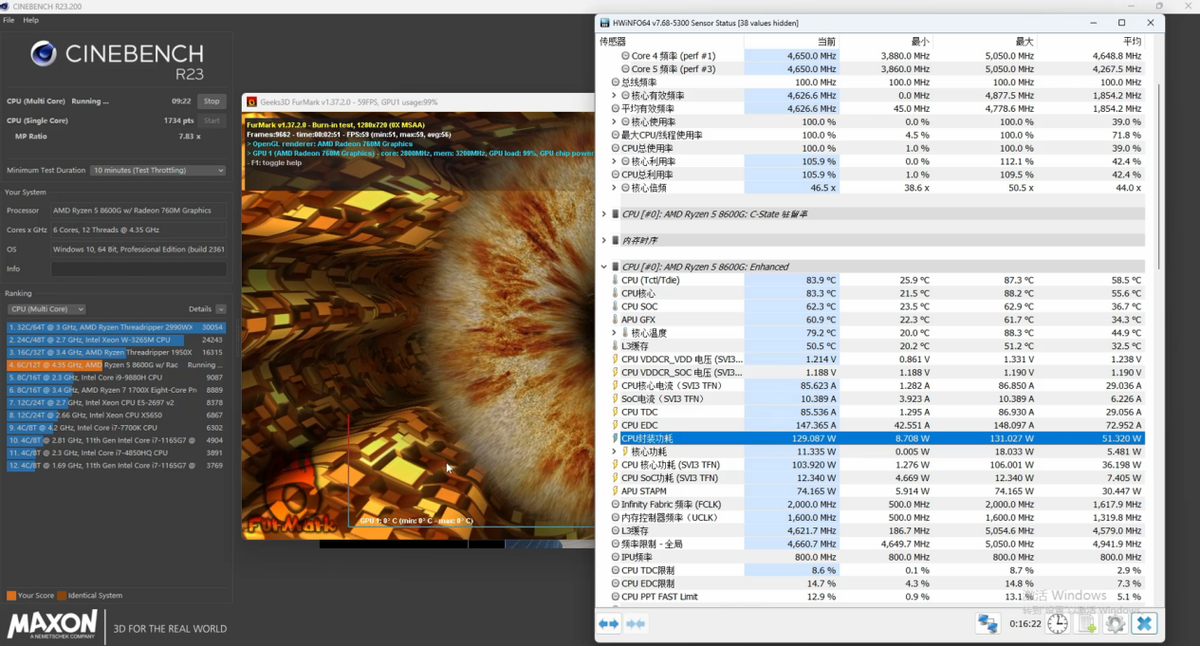Stop the CPU Multi Core test
This screenshot has height=646, width=1200.
(x=212, y=101)
